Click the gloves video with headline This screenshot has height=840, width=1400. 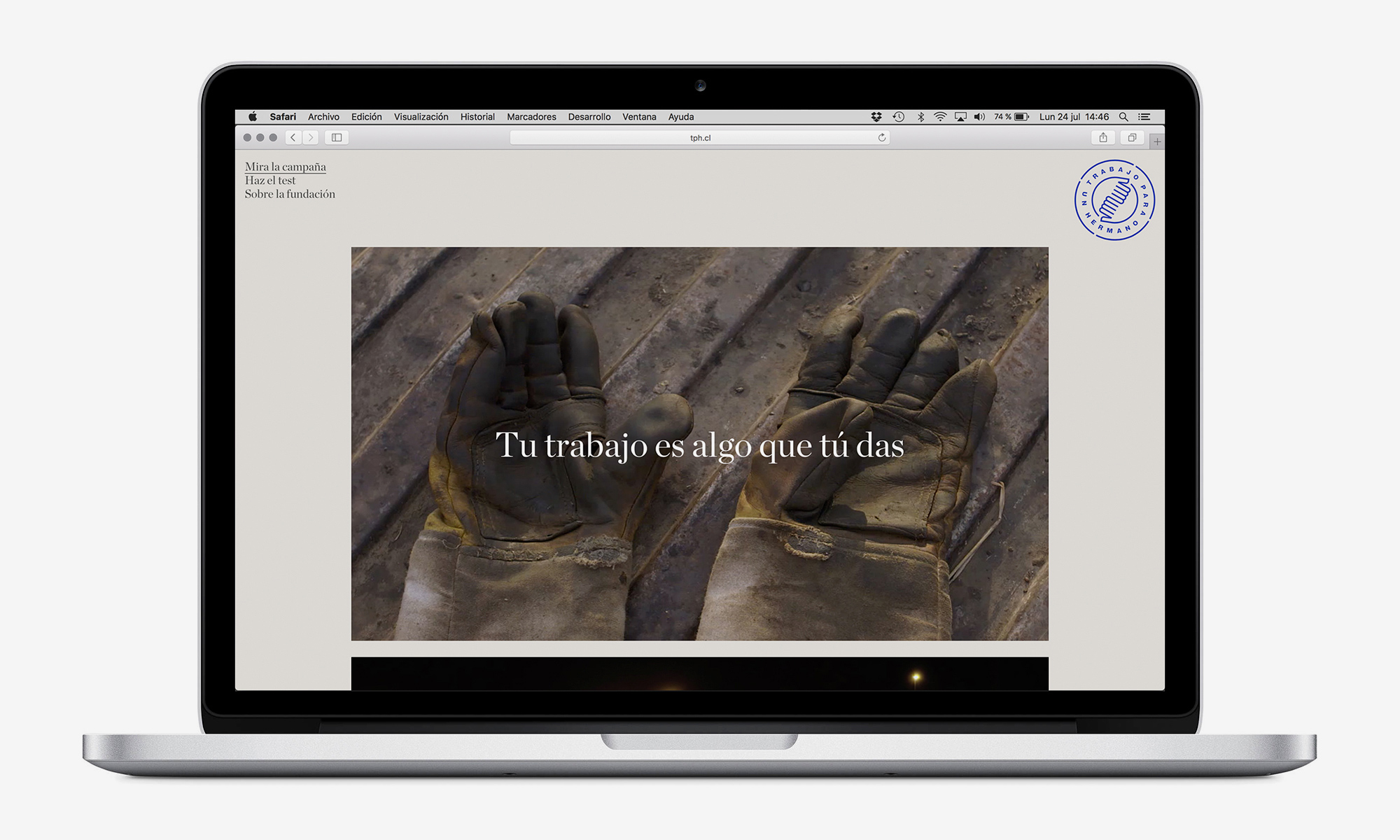700,444
